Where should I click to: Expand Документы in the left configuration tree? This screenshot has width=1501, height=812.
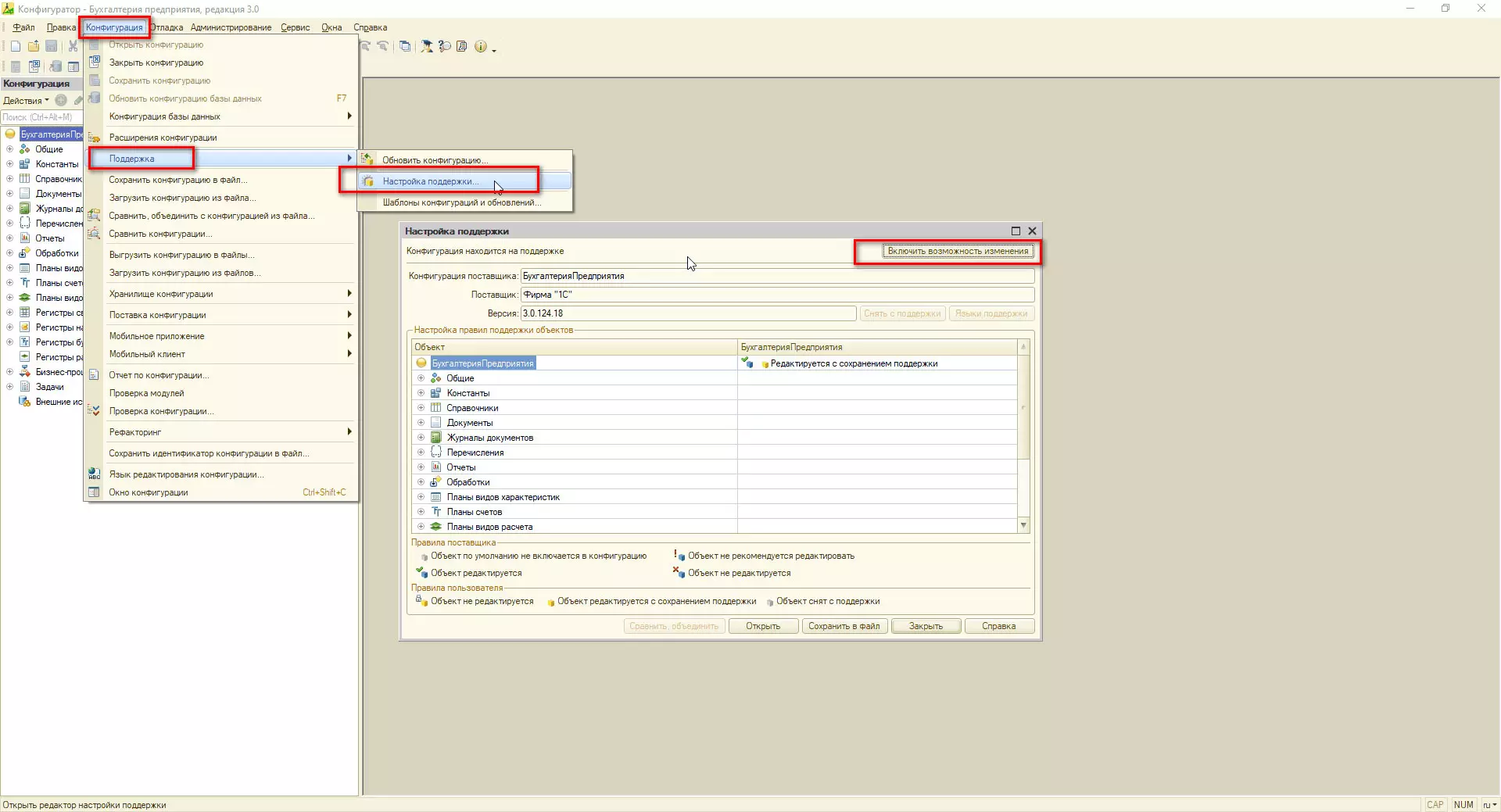coord(9,194)
